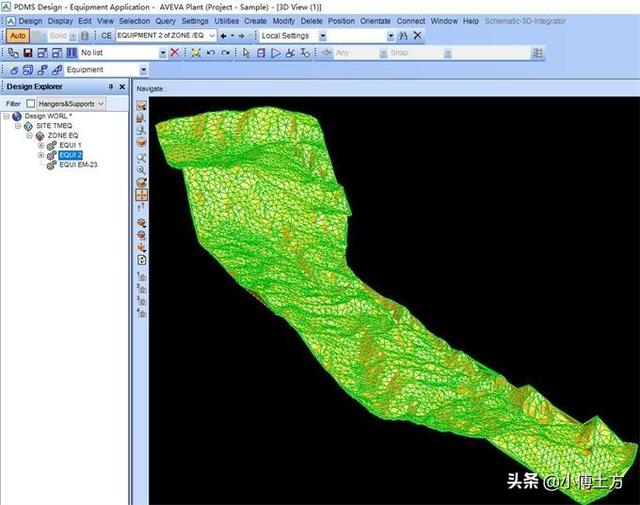Click the red X delete list icon
The image size is (640, 505).
click(x=175, y=53)
